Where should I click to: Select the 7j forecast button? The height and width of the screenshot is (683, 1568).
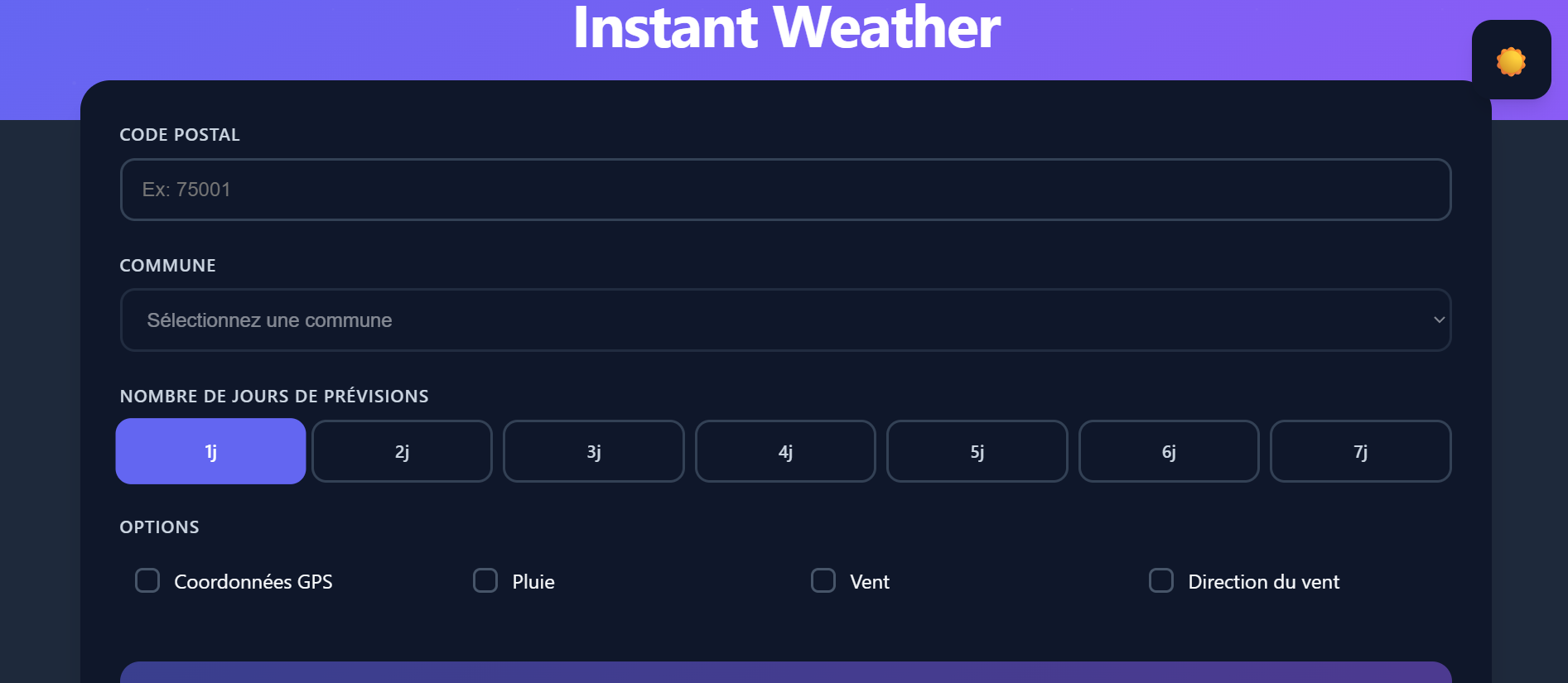pyautogui.click(x=1360, y=451)
